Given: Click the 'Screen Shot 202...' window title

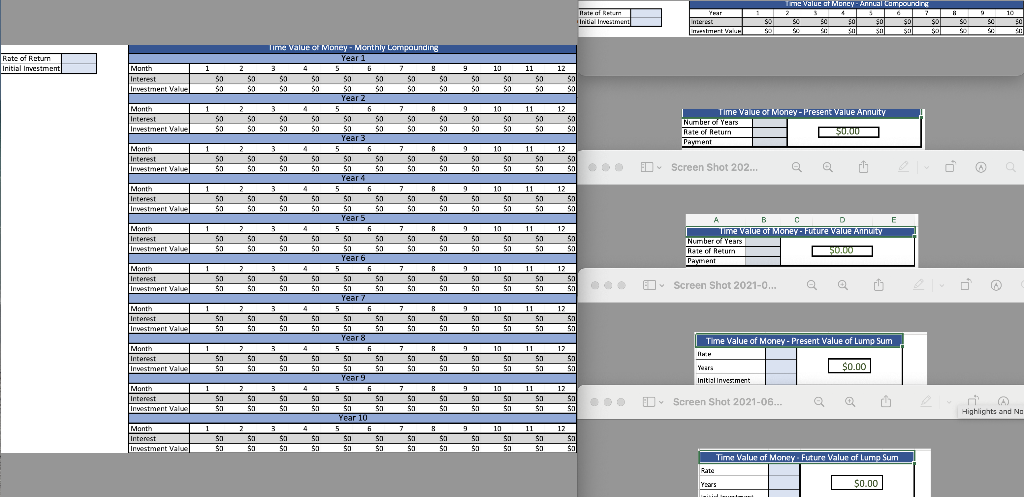Looking at the screenshot, I should coord(714,167).
